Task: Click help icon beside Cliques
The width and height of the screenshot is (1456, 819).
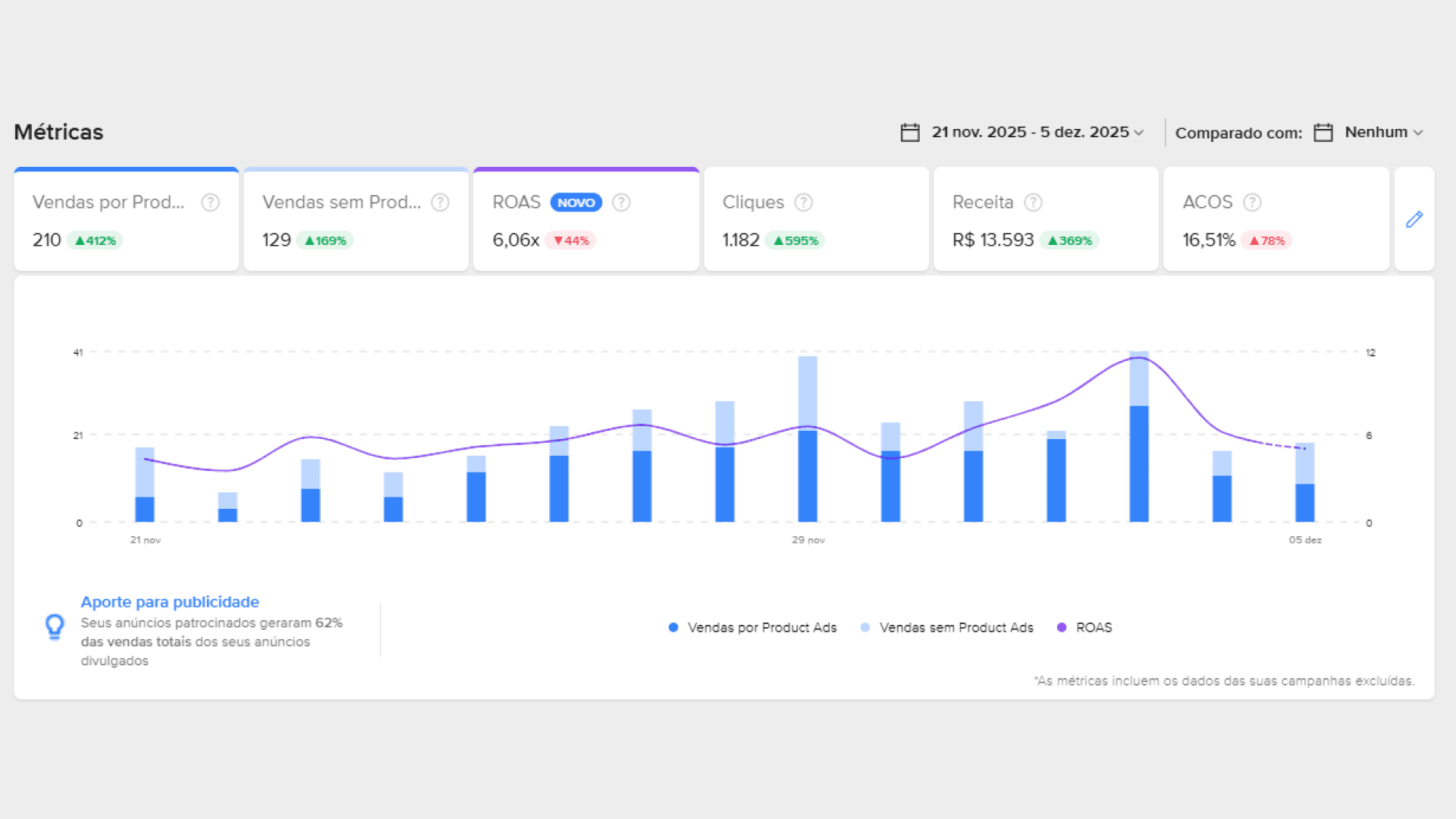Action: tap(803, 202)
